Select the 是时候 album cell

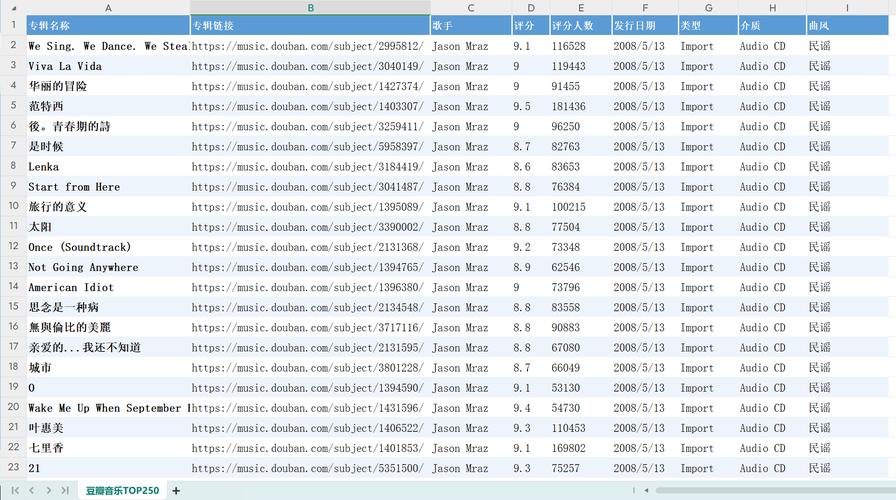(x=108, y=147)
